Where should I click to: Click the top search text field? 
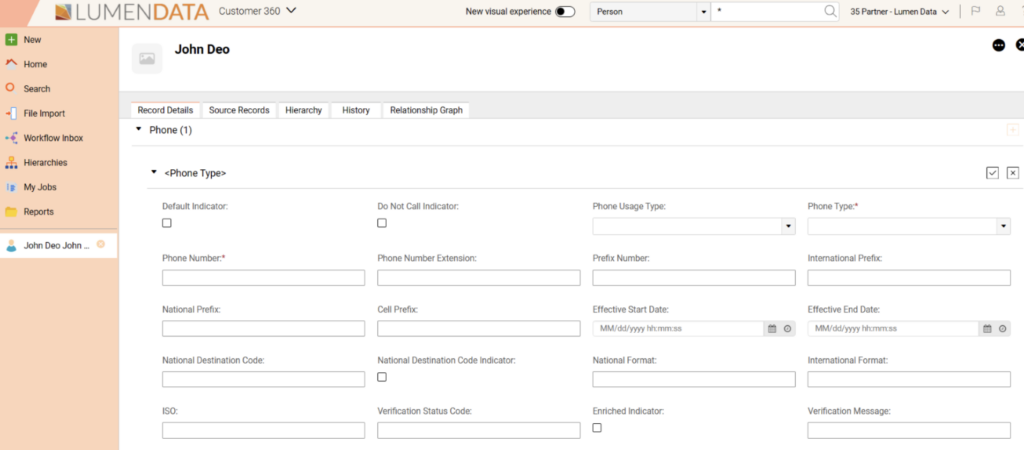point(767,11)
